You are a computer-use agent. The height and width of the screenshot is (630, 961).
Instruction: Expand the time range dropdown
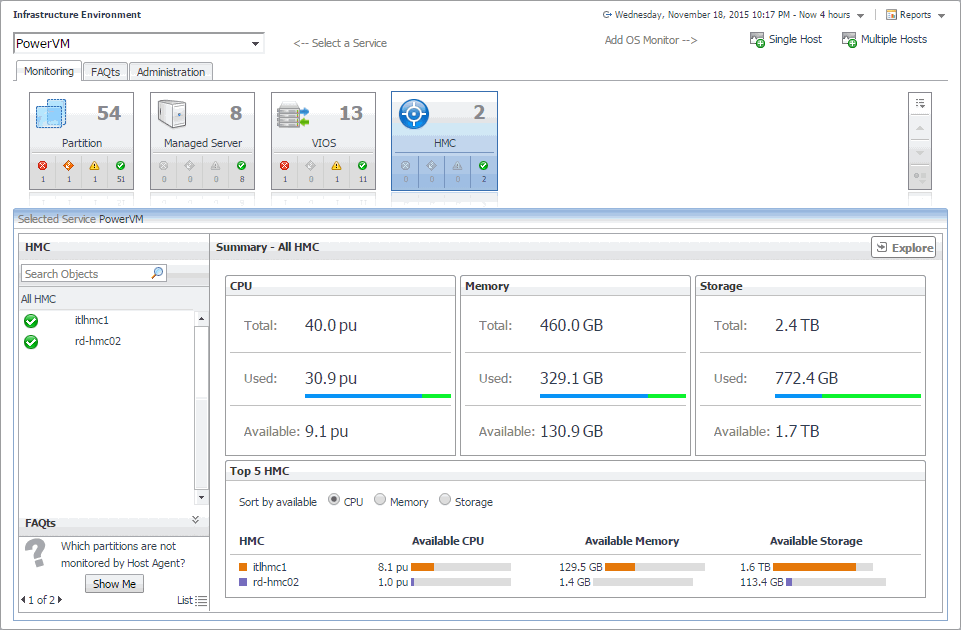[x=861, y=16]
